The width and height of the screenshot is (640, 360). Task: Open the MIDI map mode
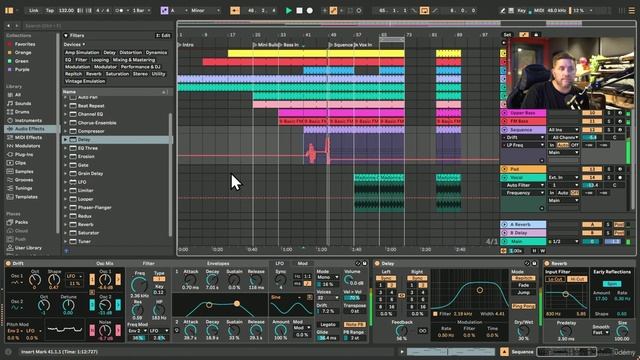click(x=539, y=11)
